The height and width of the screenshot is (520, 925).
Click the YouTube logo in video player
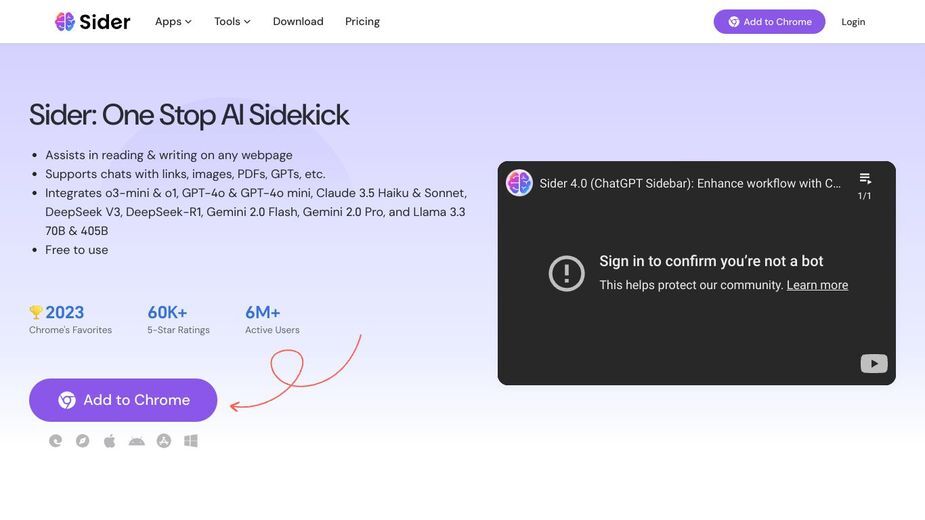874,364
